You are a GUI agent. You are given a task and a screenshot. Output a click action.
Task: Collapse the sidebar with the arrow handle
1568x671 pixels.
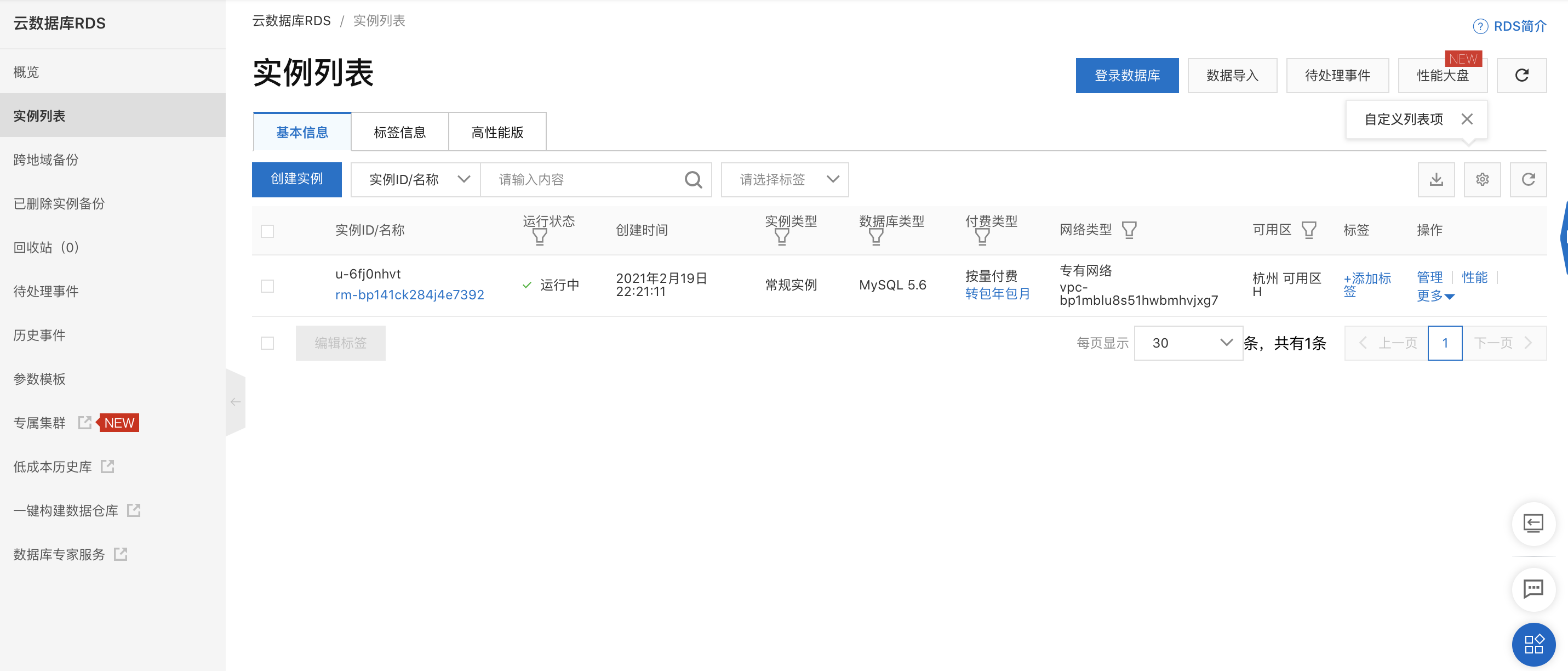coord(236,402)
